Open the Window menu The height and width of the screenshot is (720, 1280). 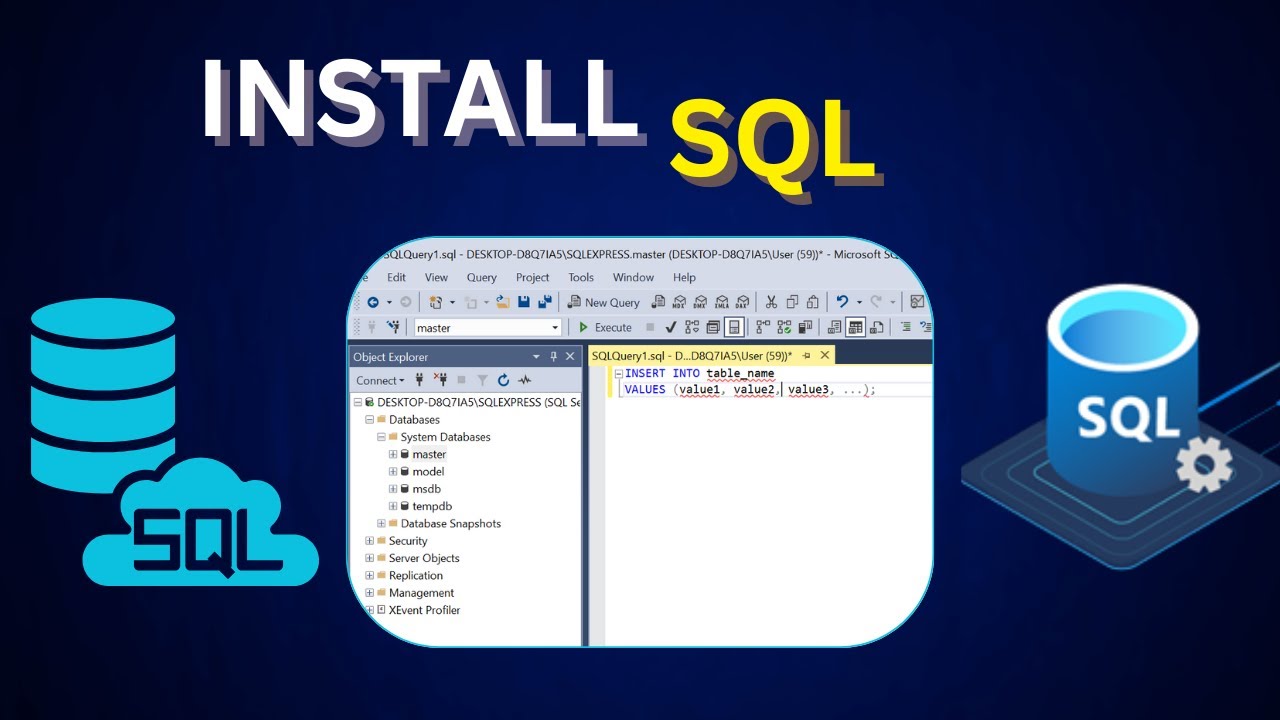pyautogui.click(x=633, y=277)
